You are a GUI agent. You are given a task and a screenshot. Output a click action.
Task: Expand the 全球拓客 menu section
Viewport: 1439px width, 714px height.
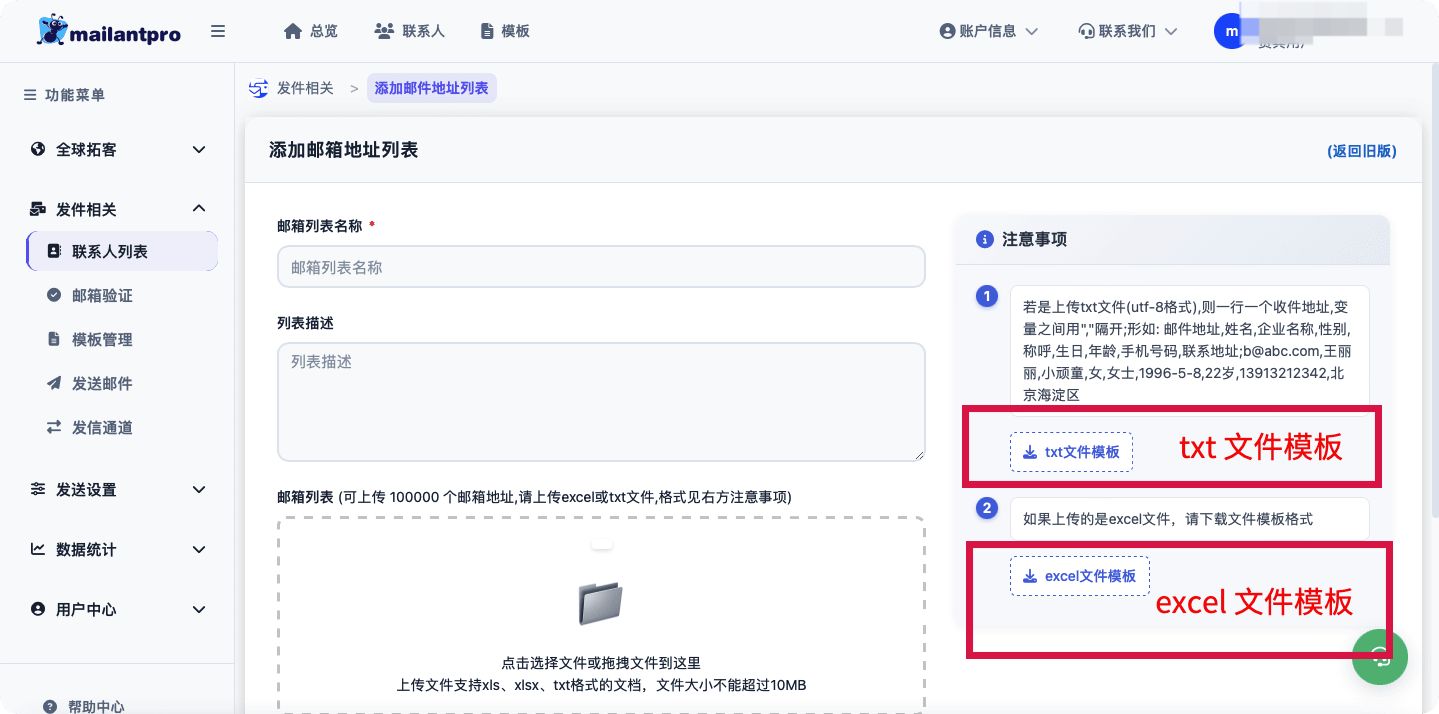click(x=118, y=150)
